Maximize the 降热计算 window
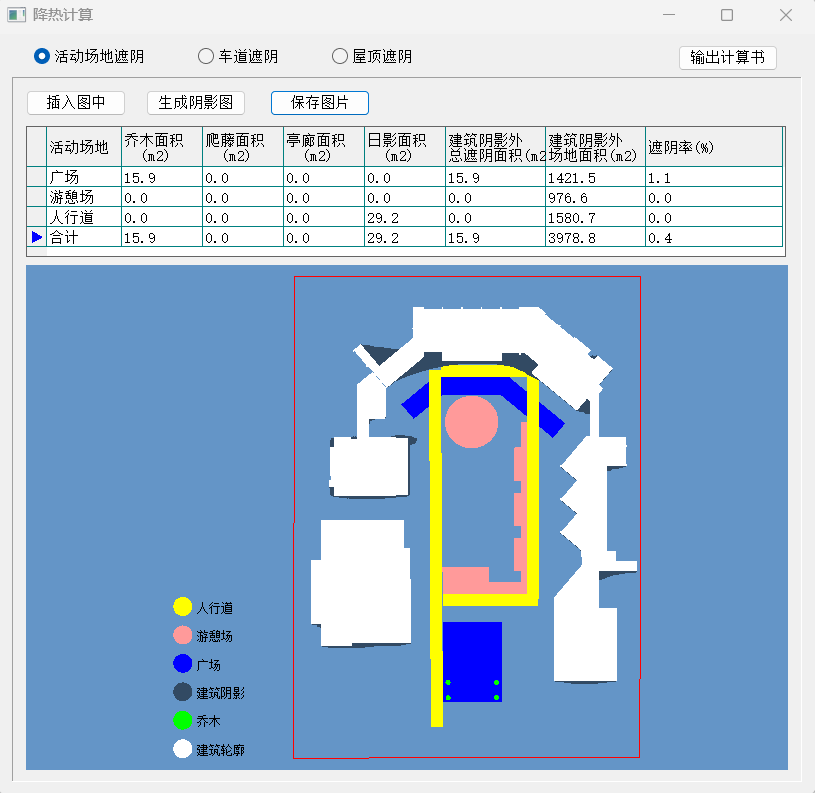Viewport: 815px width, 793px height. click(727, 15)
